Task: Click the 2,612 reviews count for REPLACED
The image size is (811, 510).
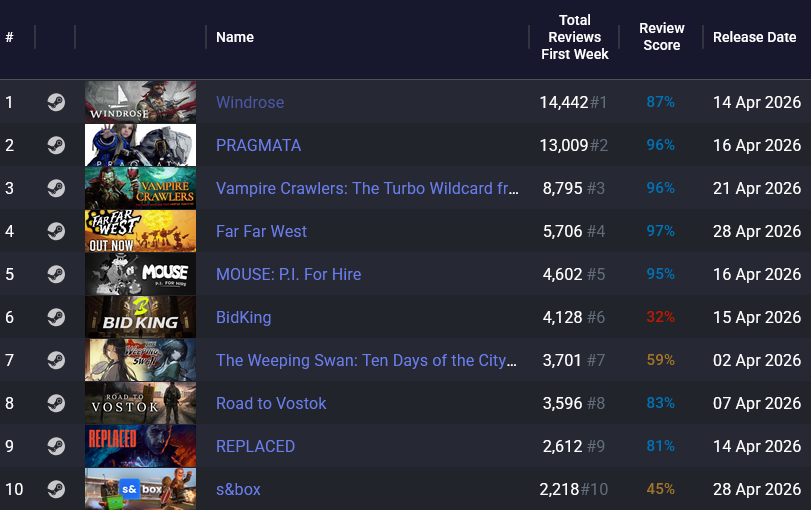Action: click(563, 446)
